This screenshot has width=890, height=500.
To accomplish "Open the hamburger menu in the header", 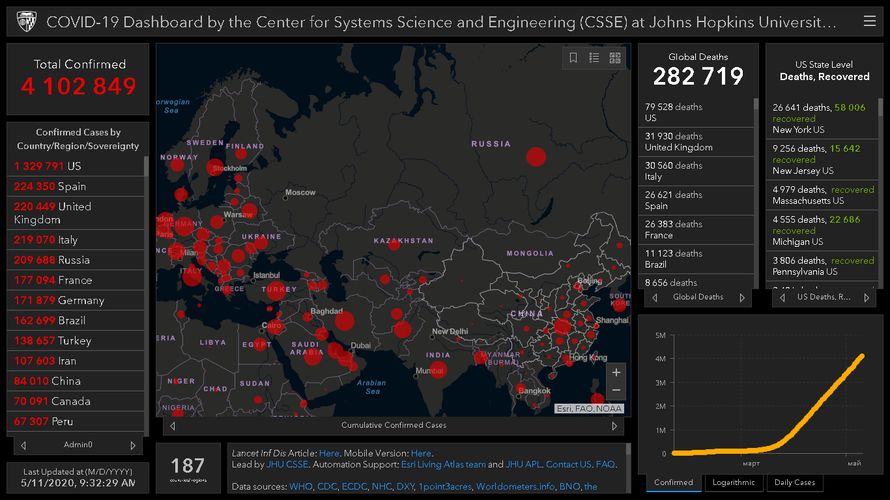I will [x=869, y=21].
